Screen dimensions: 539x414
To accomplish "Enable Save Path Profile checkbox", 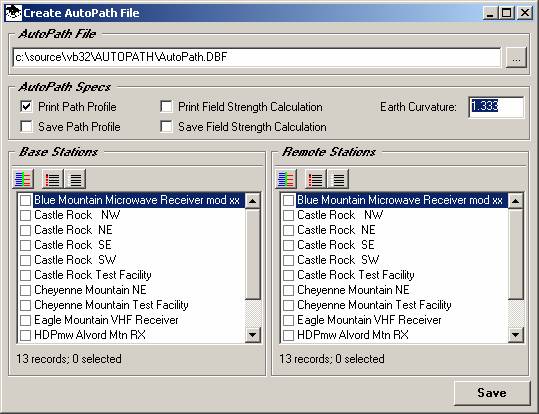I will point(26,127).
